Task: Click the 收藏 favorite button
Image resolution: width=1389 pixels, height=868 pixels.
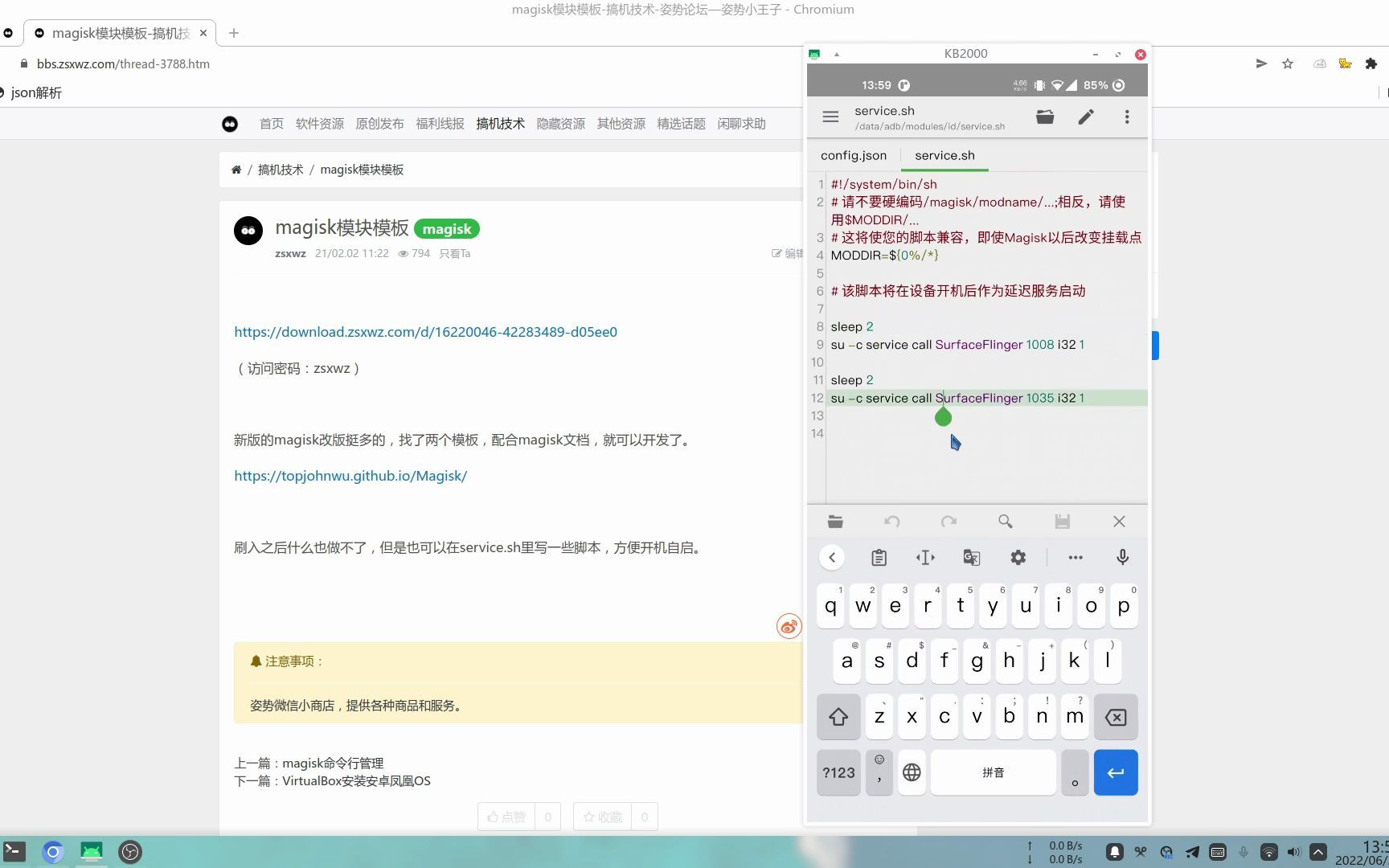Action: tap(602, 817)
